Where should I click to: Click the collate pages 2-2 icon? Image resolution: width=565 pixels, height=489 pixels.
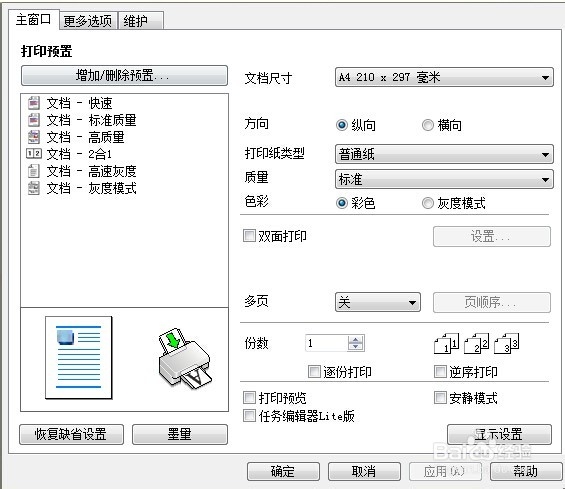(x=476, y=343)
